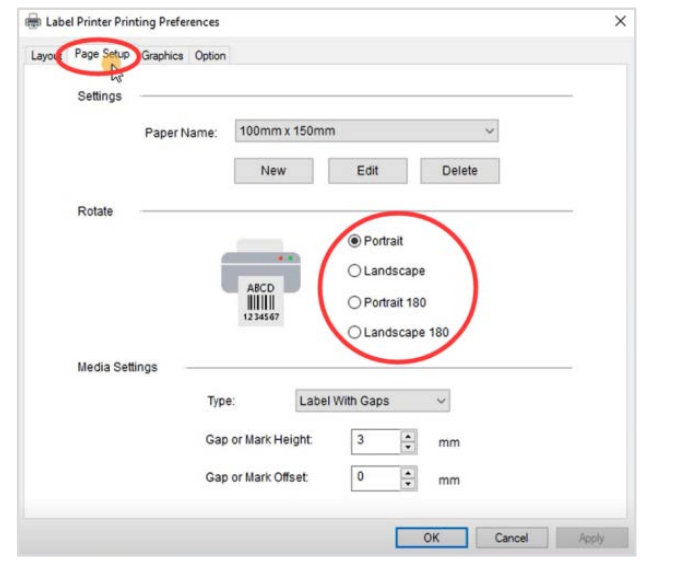Click the New paper button

tap(273, 171)
